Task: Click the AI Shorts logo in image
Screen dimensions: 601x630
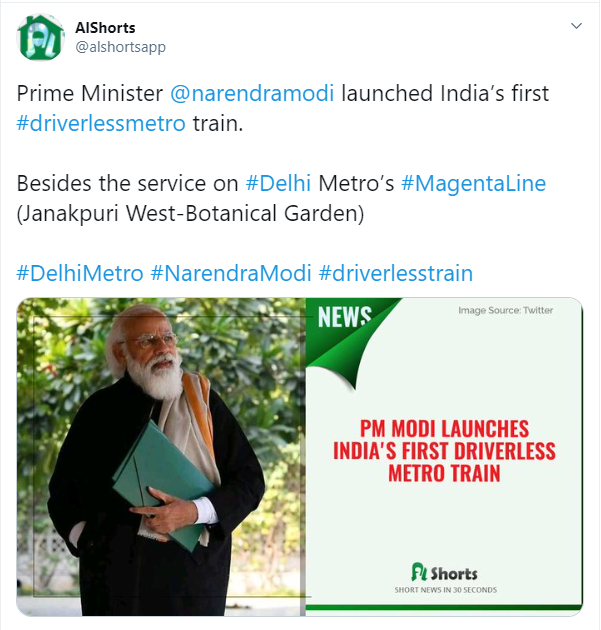Action: pyautogui.click(x=444, y=572)
